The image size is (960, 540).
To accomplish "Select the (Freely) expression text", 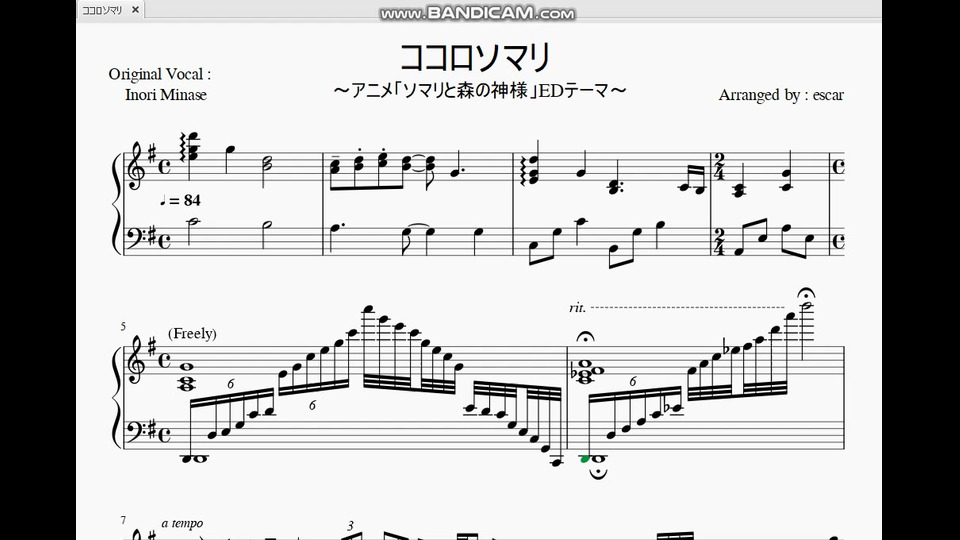I will tap(192, 334).
